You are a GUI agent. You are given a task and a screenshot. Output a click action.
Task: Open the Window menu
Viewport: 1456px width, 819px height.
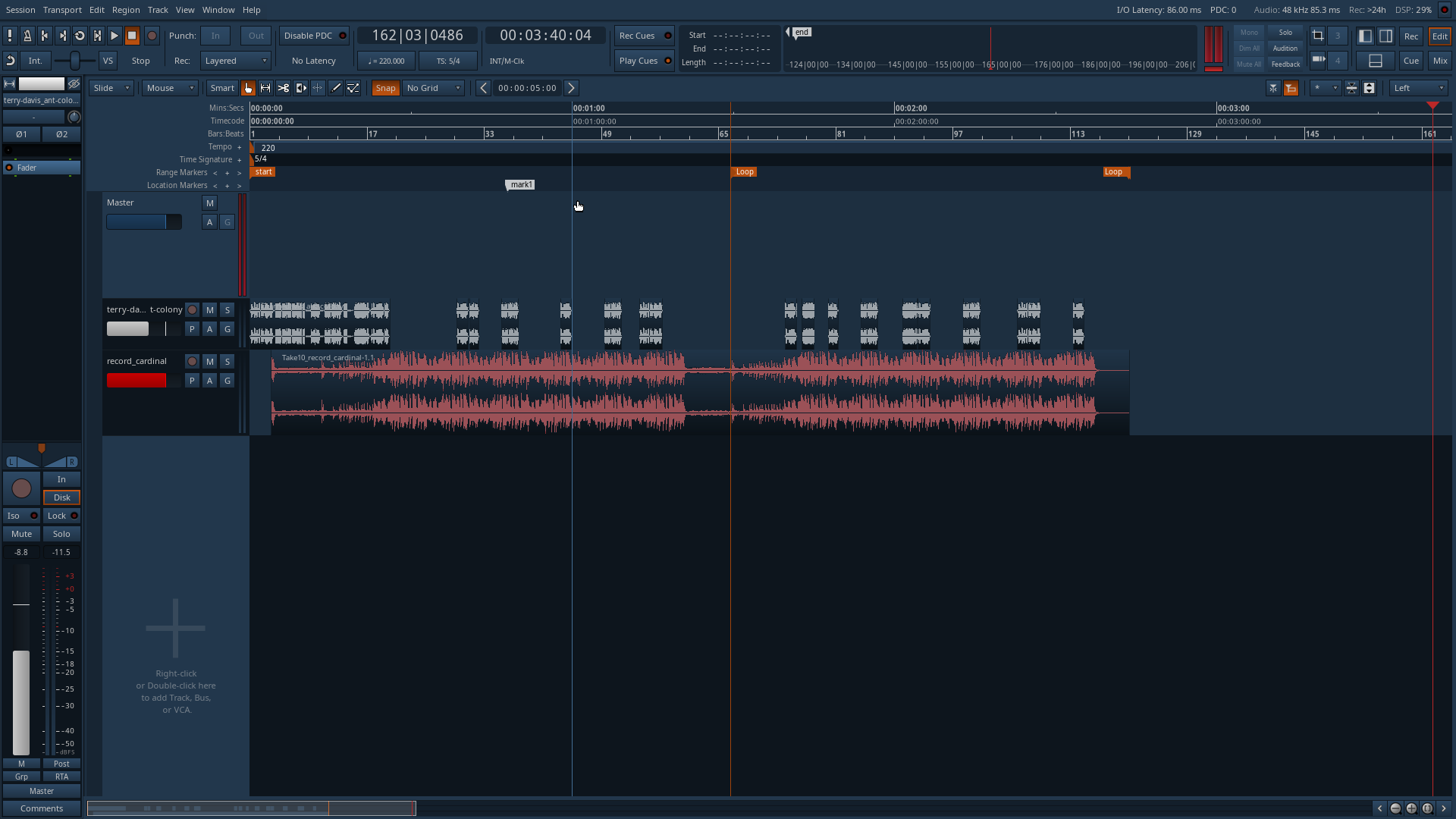tap(218, 10)
